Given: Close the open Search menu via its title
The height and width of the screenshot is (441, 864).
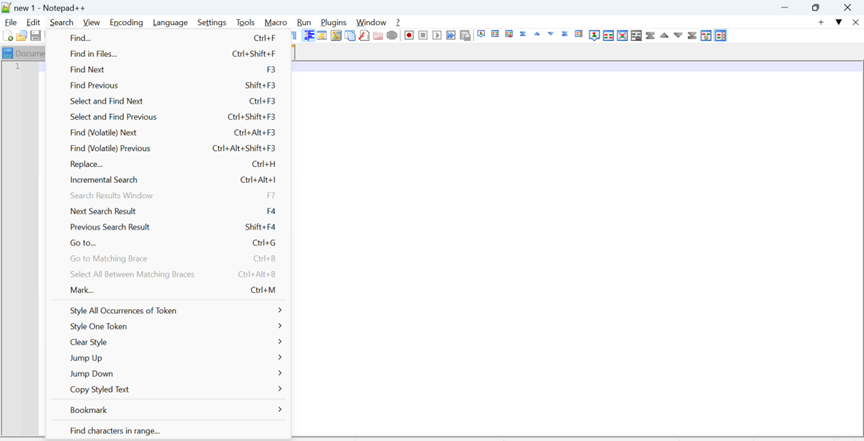Looking at the screenshot, I should point(61,23).
